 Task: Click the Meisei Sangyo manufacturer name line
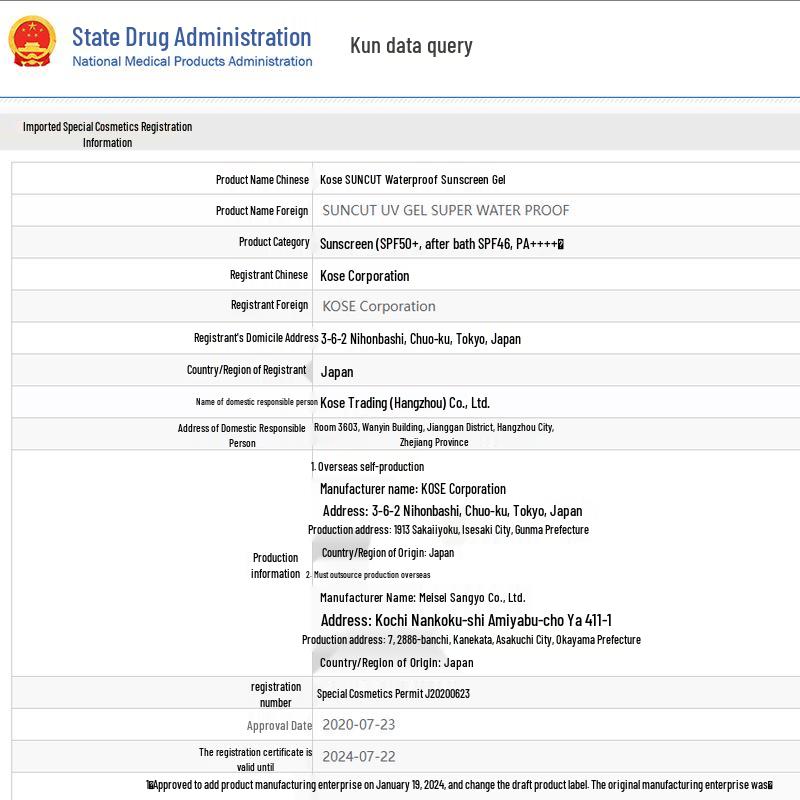tap(422, 597)
